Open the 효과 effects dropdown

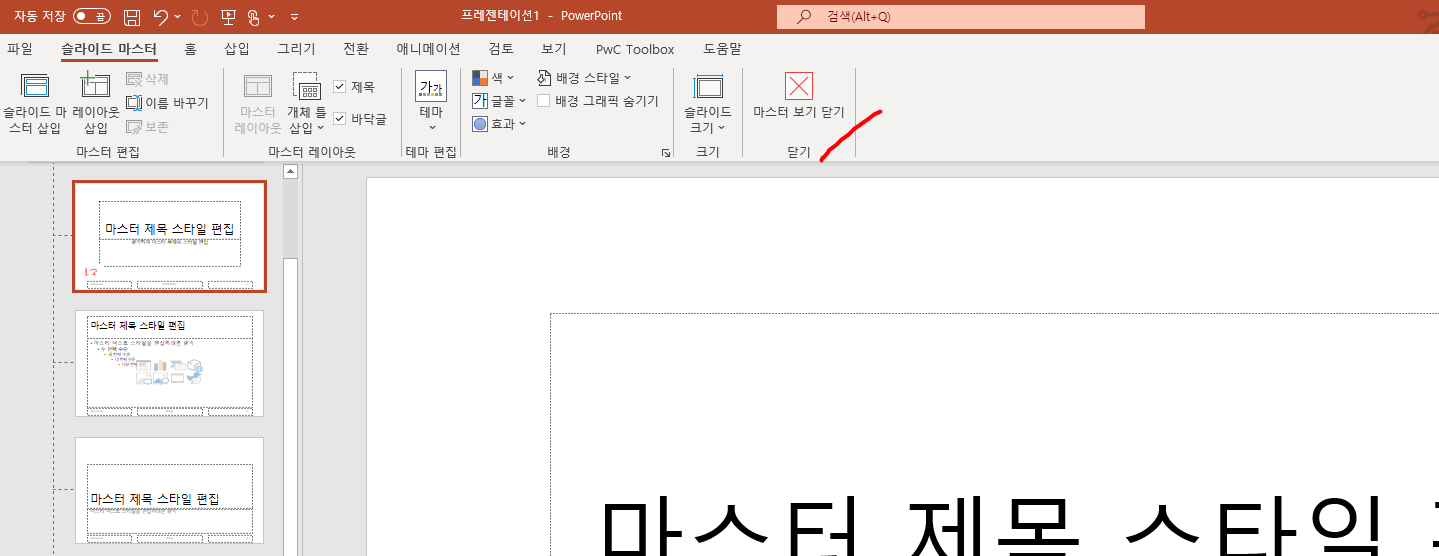499,124
